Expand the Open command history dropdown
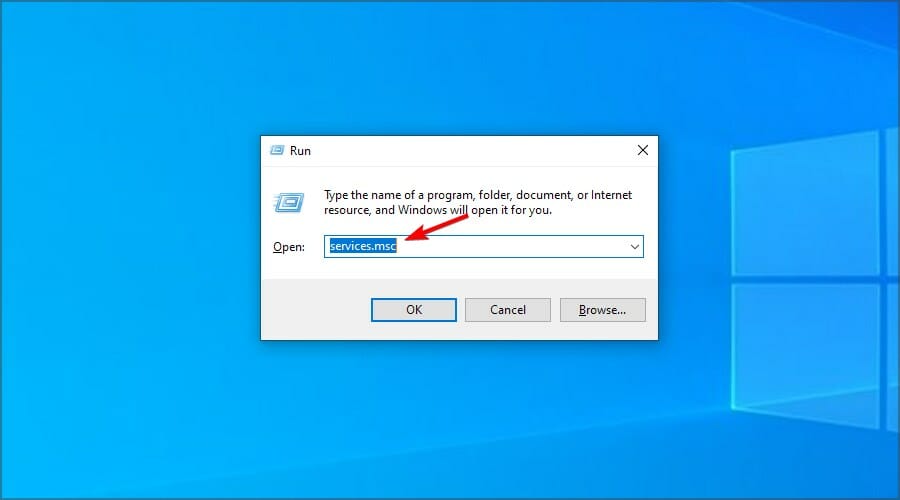900x500 pixels. click(635, 247)
